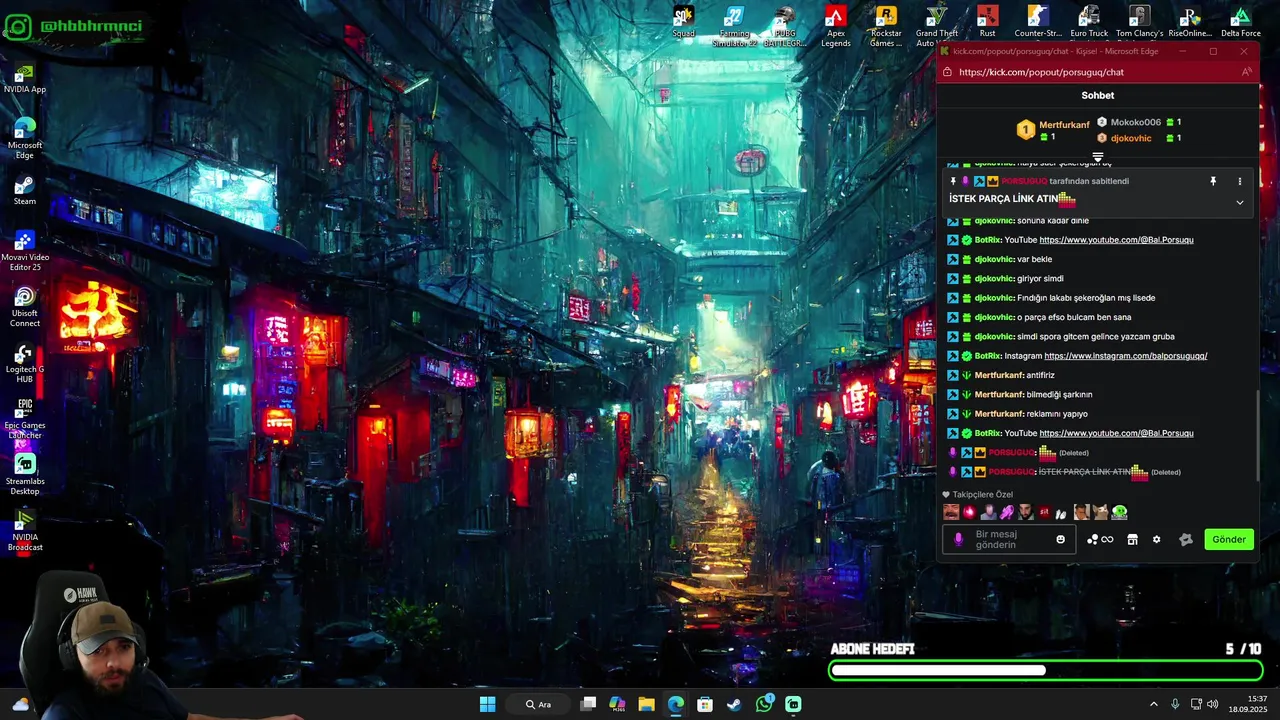The width and height of the screenshot is (1280, 720).
Task: Open WhatsApp from the taskbar
Action: coord(764,704)
